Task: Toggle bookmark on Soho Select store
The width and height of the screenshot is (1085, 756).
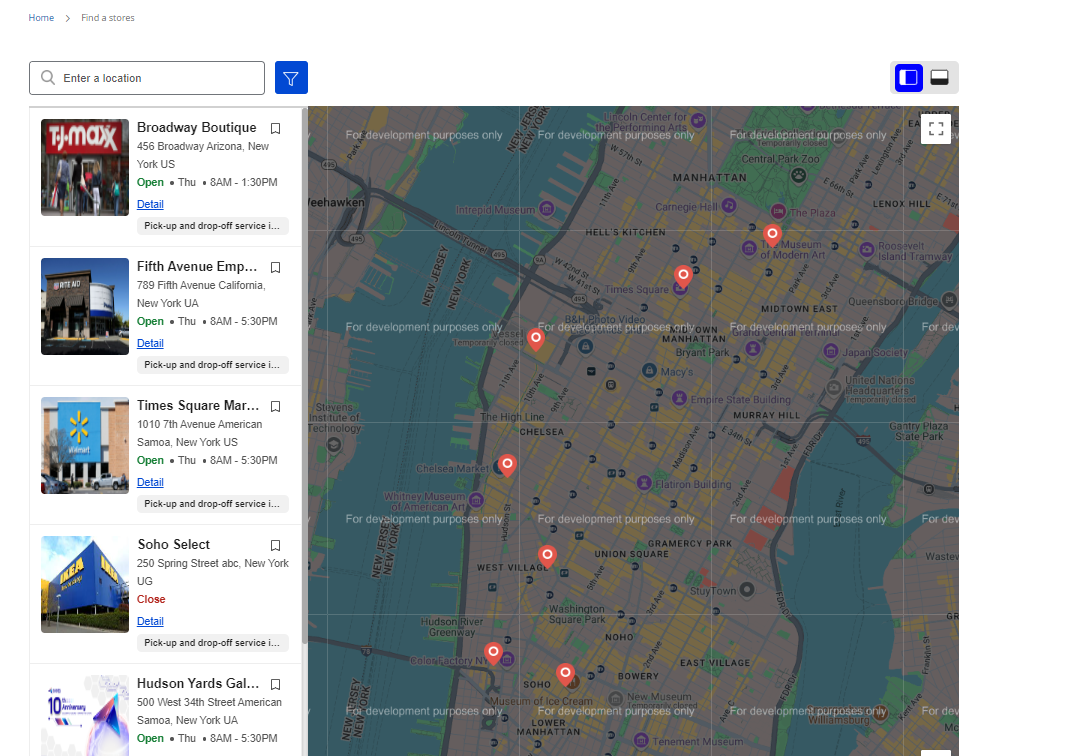Action: pos(276,546)
